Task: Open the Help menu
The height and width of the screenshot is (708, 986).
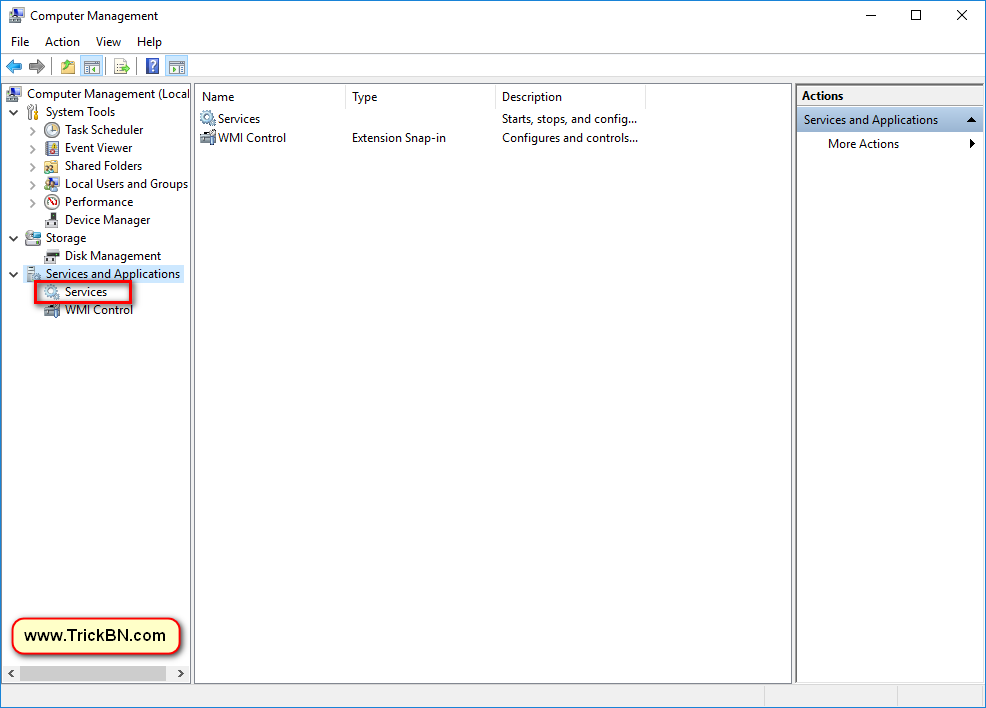Action: coord(149,41)
